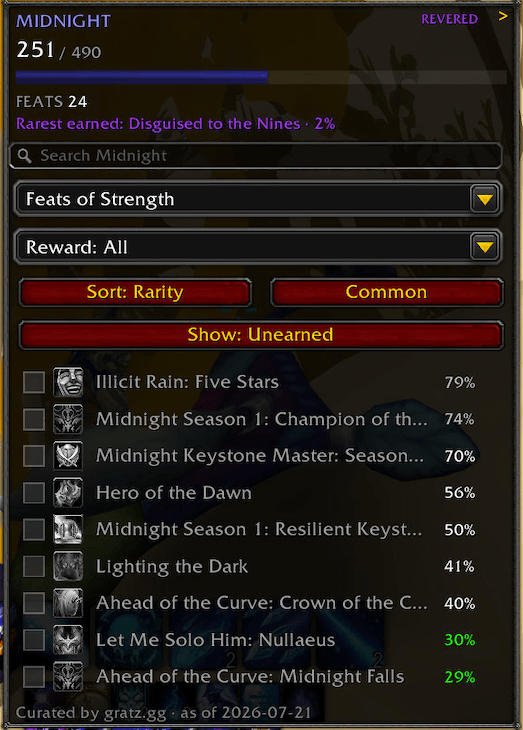Open the Feats of Strength category dropdown

(485, 199)
